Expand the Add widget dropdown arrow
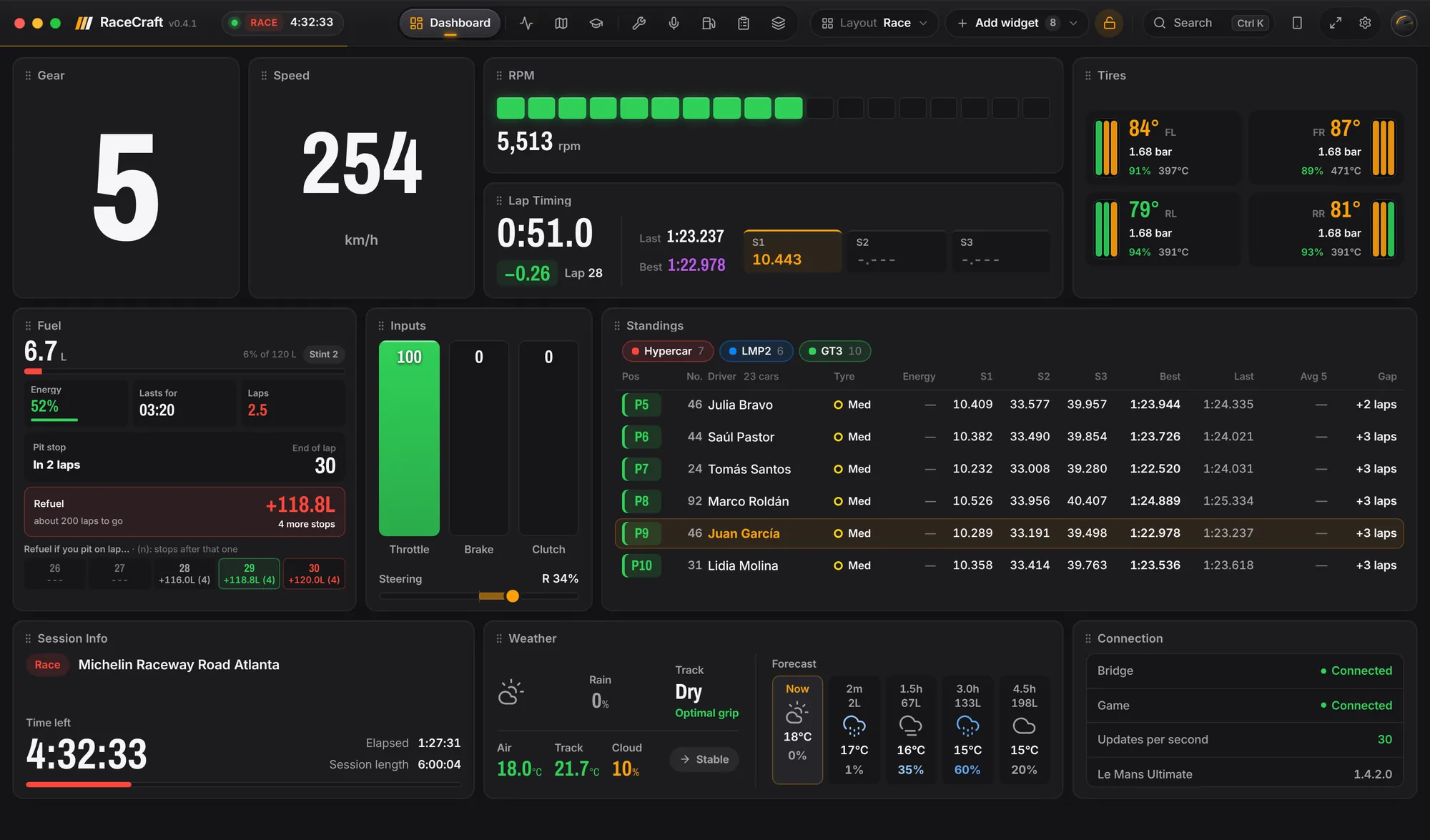 click(x=1073, y=23)
